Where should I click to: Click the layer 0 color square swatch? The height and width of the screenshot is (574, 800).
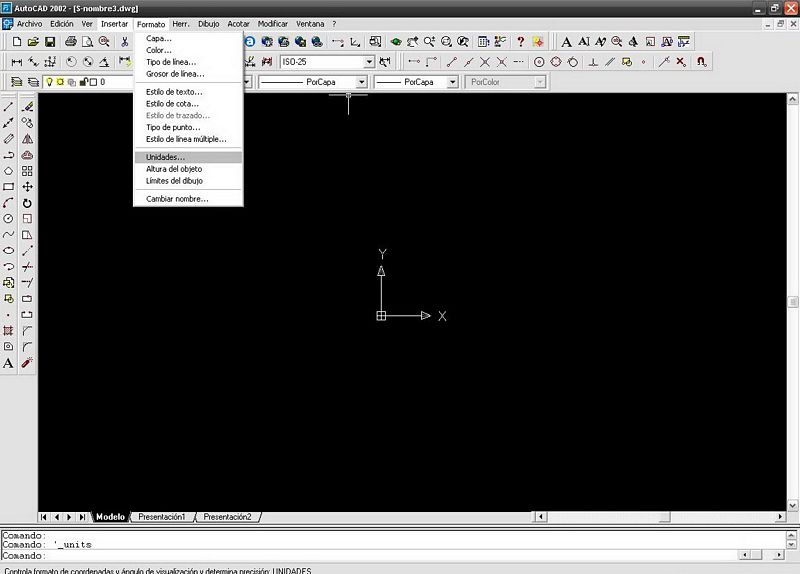(x=93, y=82)
